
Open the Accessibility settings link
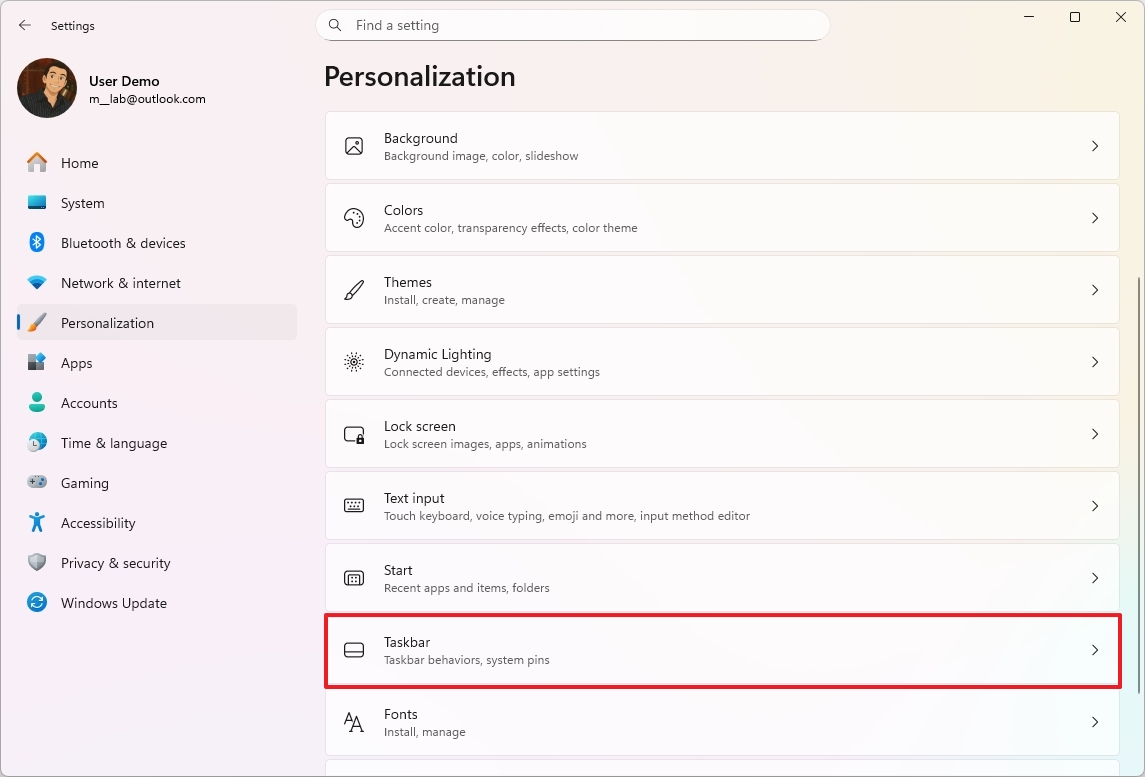pyautogui.click(x=97, y=523)
